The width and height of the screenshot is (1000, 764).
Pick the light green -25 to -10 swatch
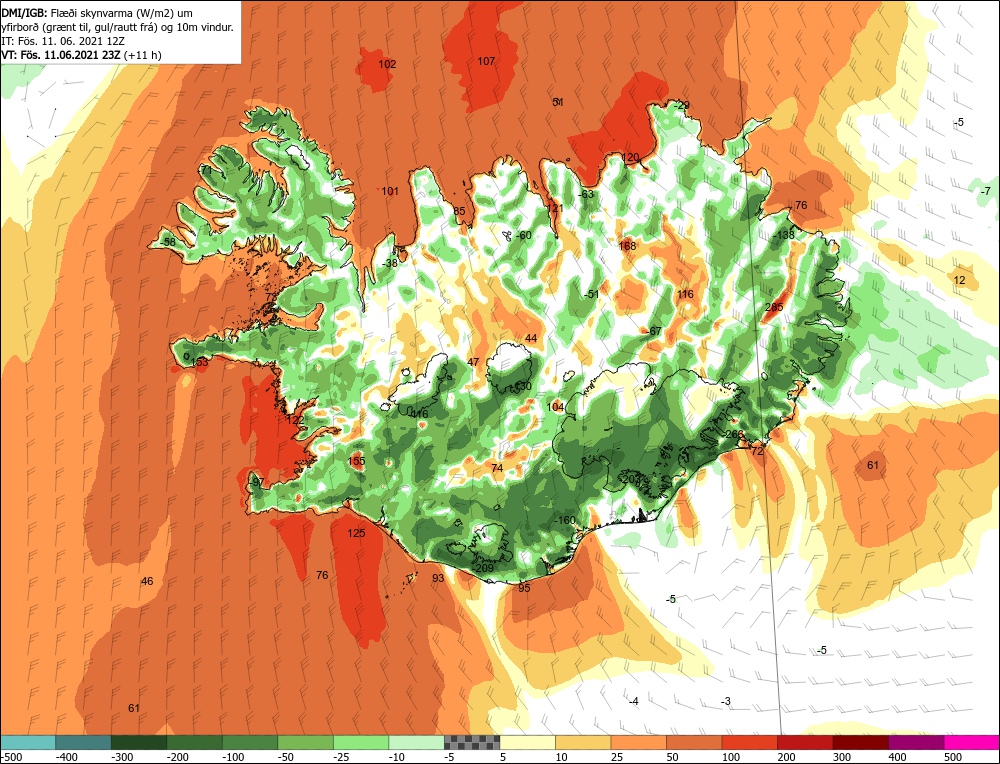(361, 742)
